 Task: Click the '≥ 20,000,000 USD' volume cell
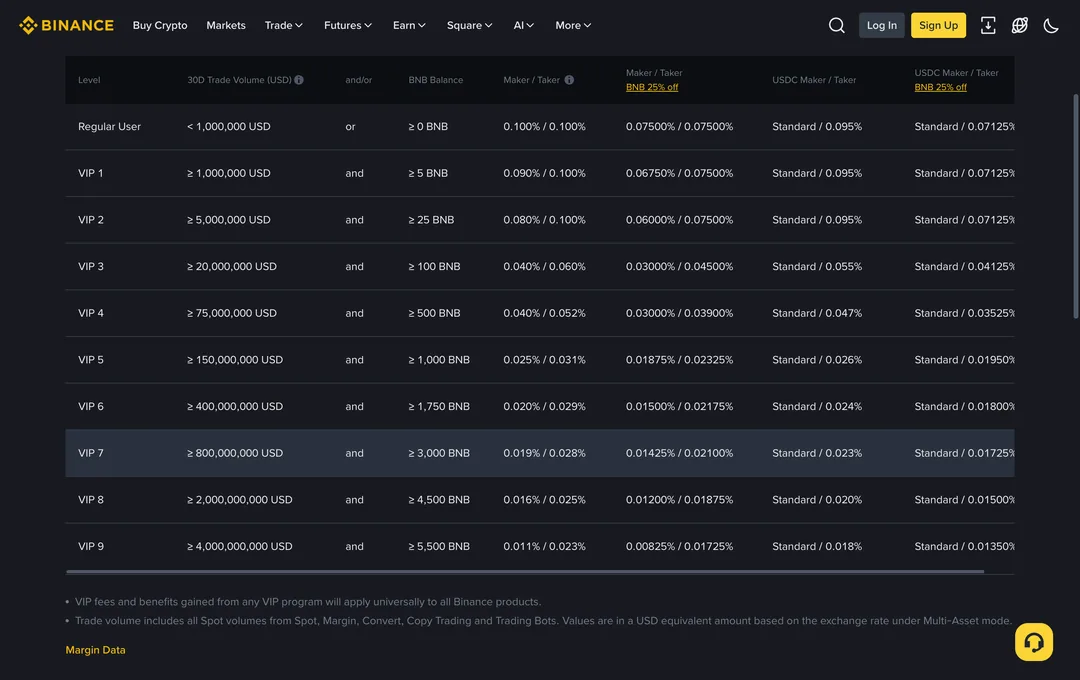tap(232, 267)
